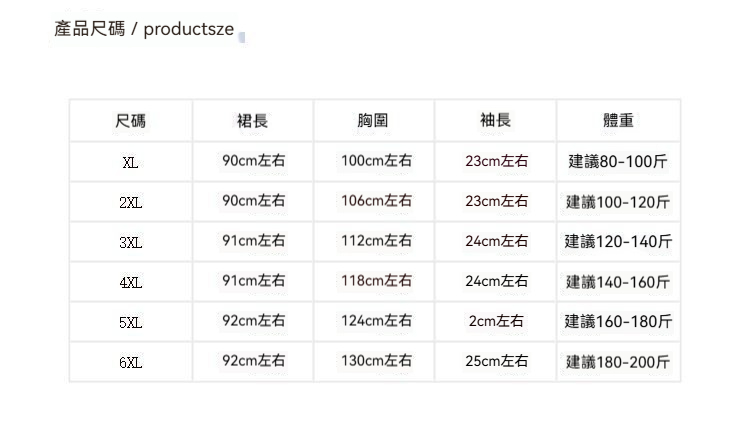750x439 pixels.
Task: Select the 25cm左右 sleeve cell
Action: (x=496, y=361)
